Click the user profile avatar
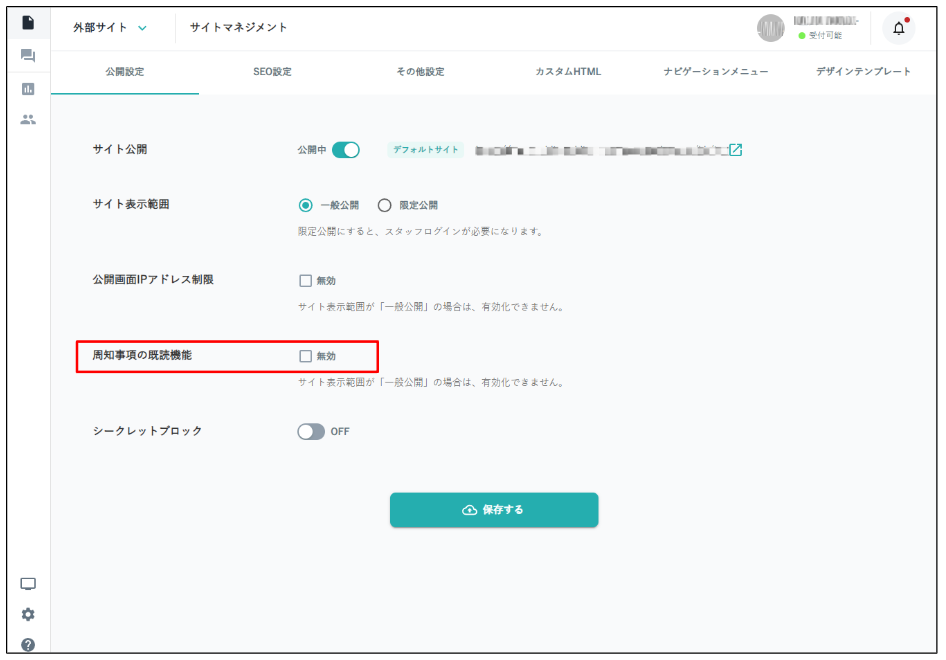The height and width of the screenshot is (660, 946). [x=771, y=28]
